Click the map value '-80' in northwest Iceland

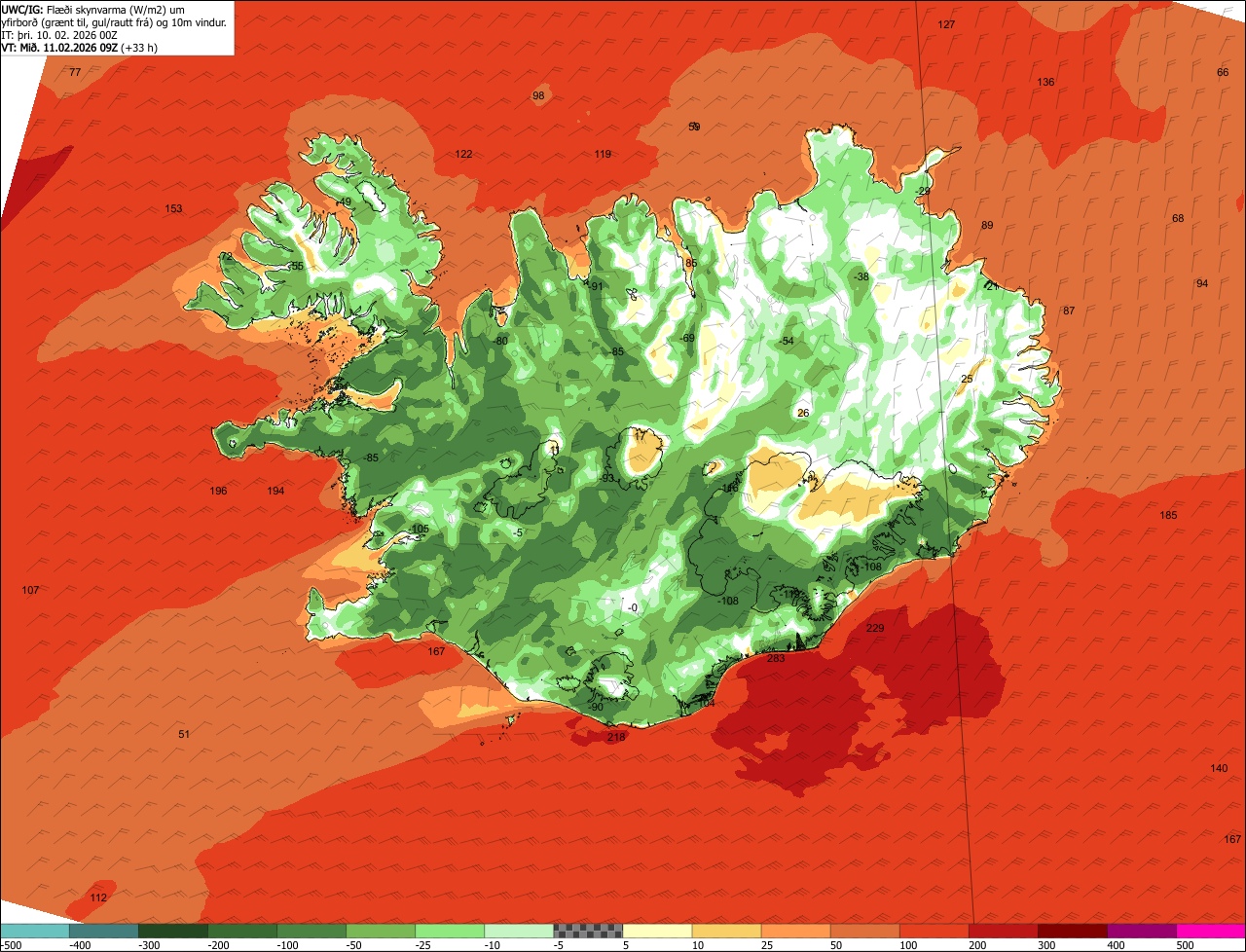coord(500,342)
